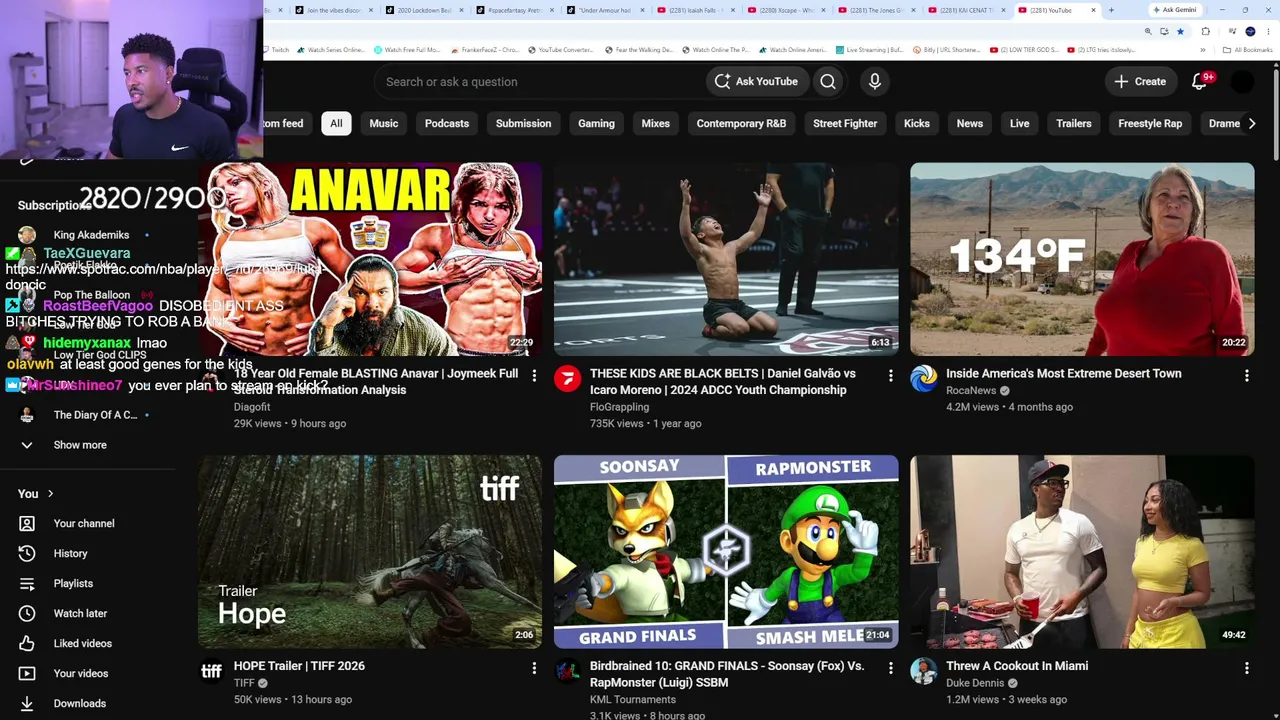
Task: Open options for THESE KIDS ARE BLACK BELTS video
Action: [890, 375]
